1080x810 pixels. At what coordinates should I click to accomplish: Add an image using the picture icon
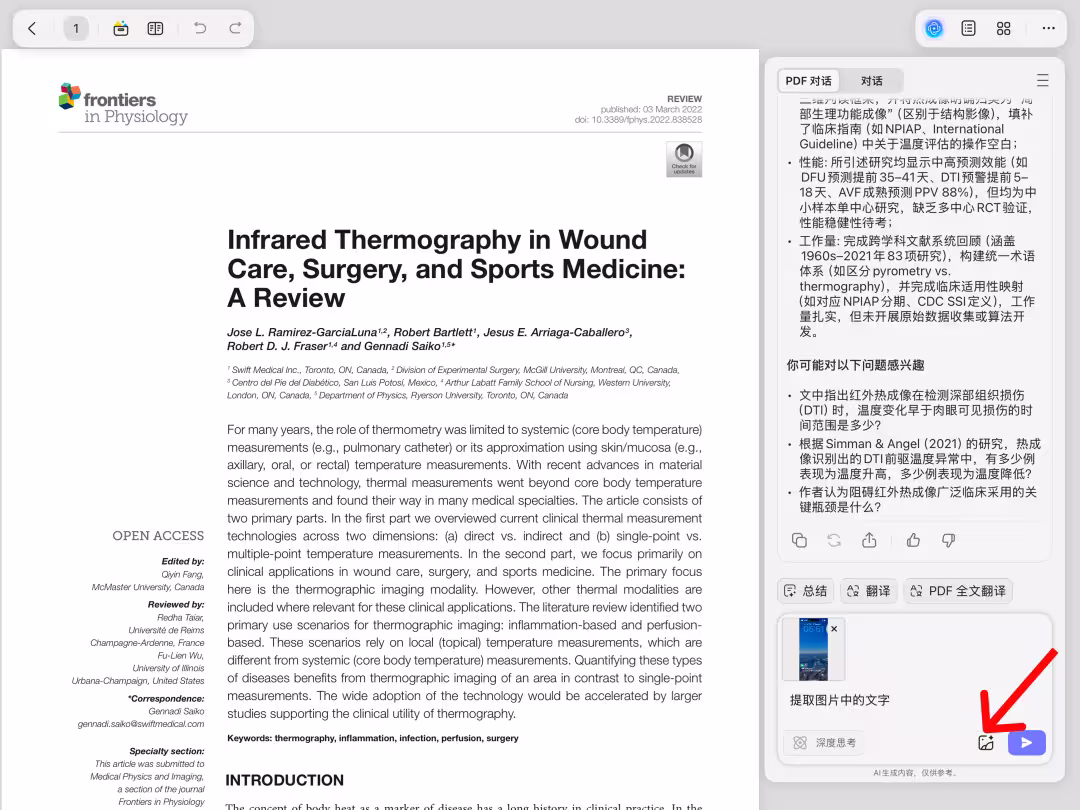[986, 742]
